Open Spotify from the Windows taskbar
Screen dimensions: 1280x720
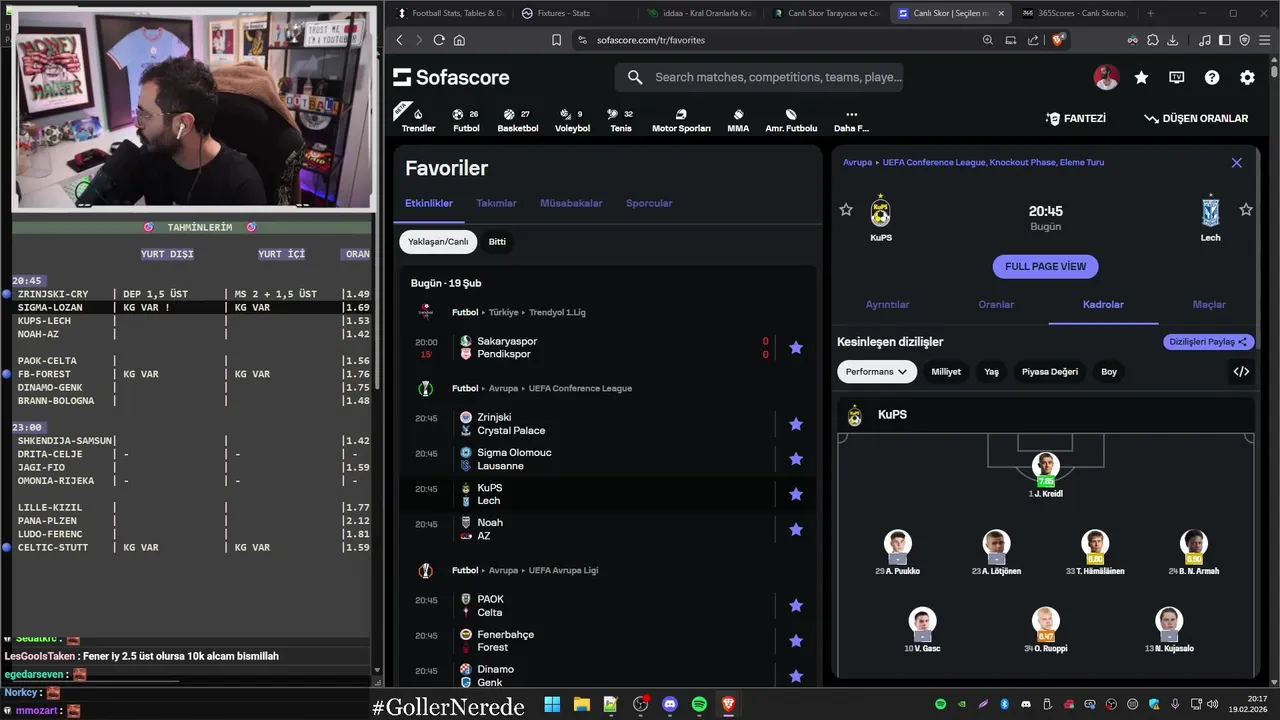click(x=699, y=705)
